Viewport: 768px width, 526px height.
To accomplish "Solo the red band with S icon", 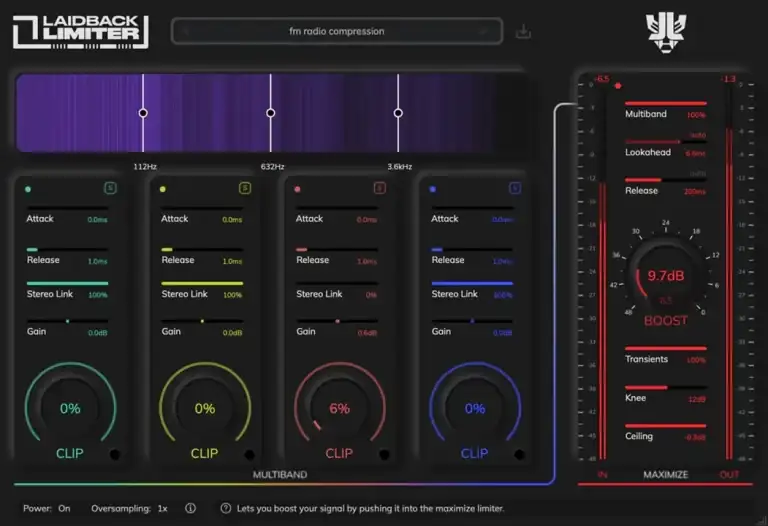I will tap(380, 188).
